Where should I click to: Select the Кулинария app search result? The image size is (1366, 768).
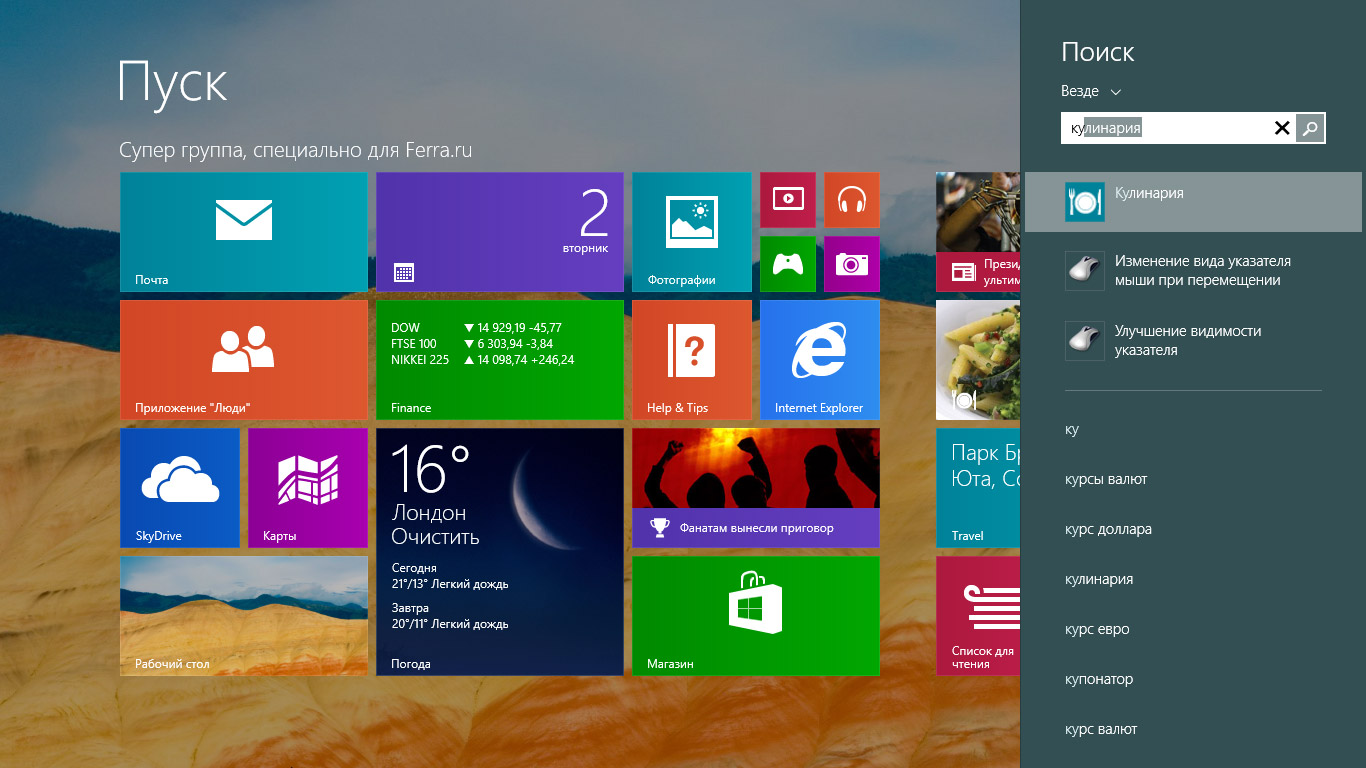click(1192, 202)
